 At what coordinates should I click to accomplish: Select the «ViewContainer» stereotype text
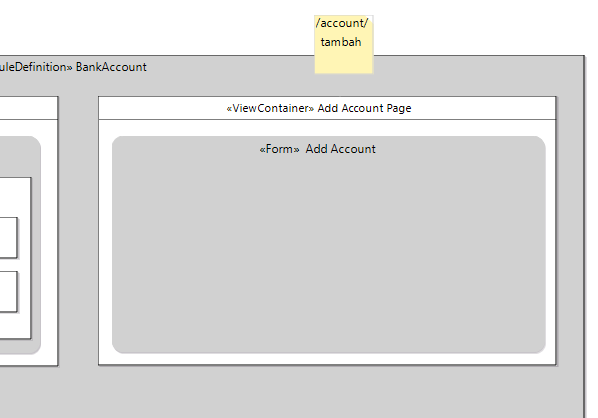click(x=270, y=108)
